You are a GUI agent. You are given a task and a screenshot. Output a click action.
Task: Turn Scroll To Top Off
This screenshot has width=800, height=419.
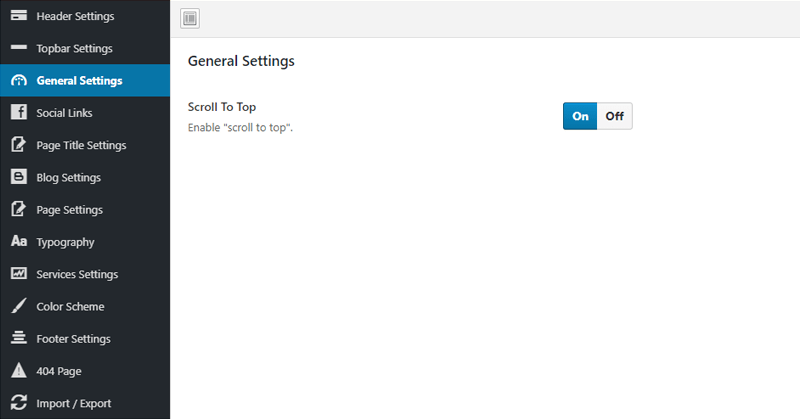coord(614,116)
